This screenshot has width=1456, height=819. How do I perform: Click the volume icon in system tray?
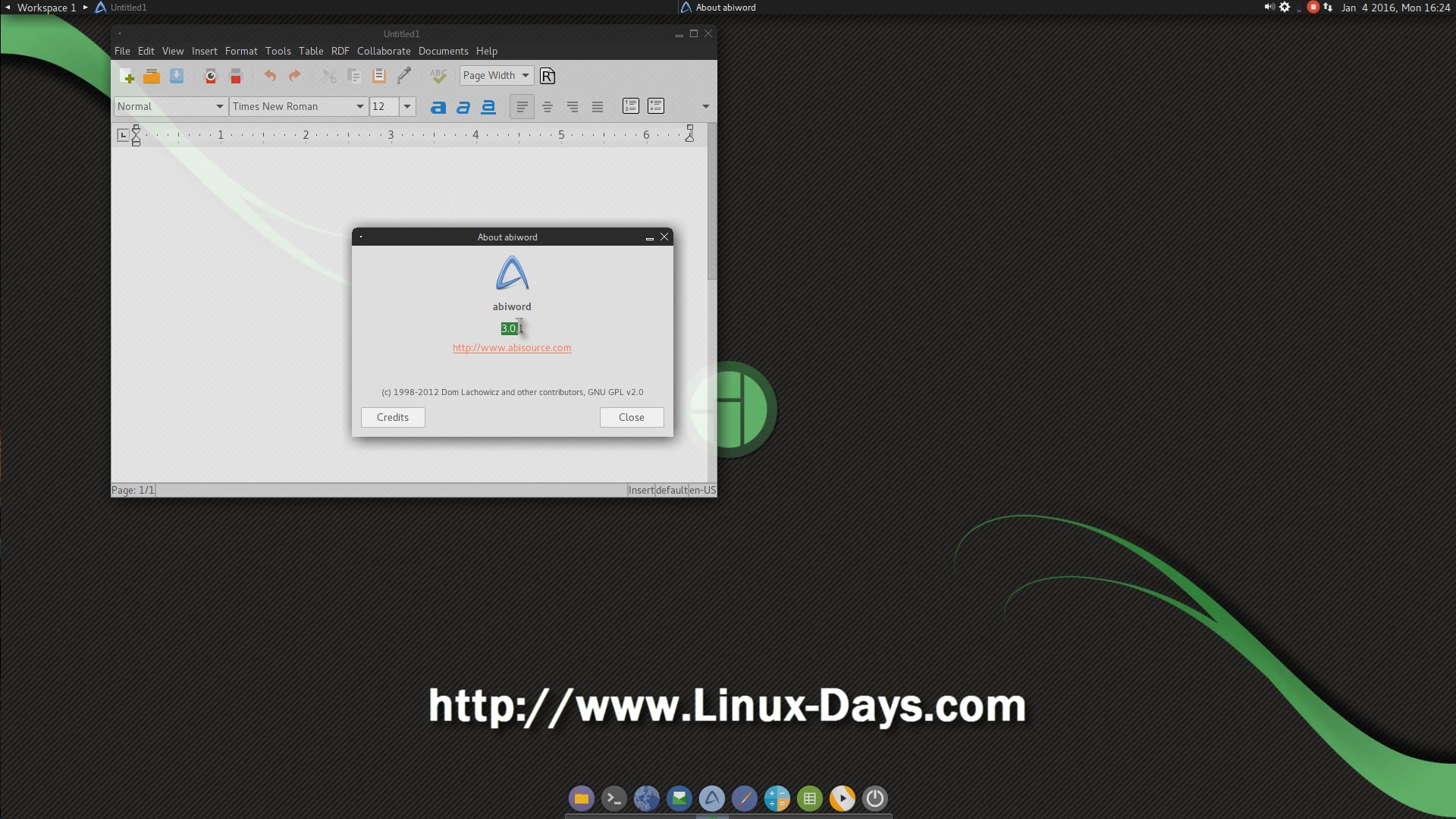point(1269,7)
